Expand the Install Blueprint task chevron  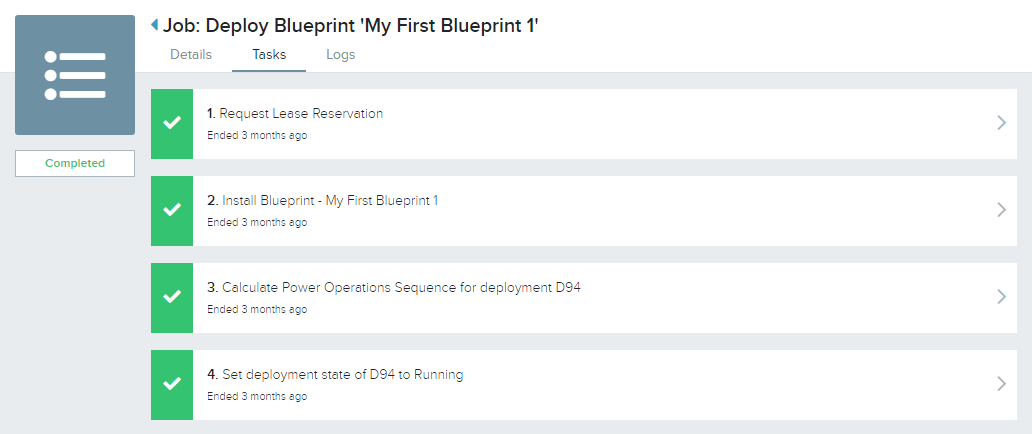coord(1001,210)
